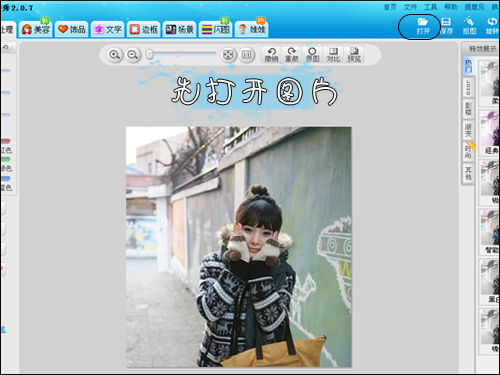Viewport: 500px width, 375px height.
Task: Apply the first effect thumbnail in 热门
Action: (489, 84)
